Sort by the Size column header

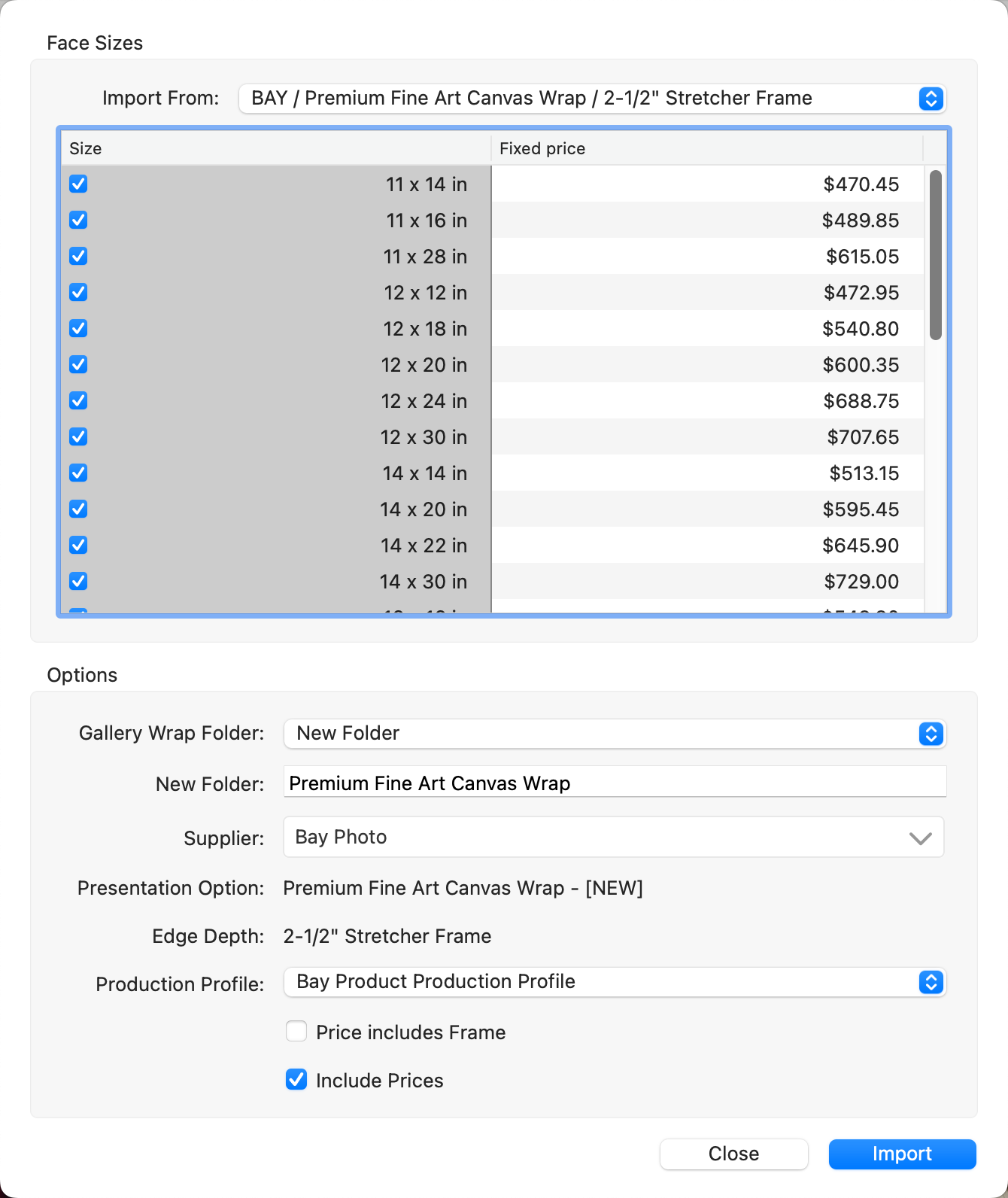(x=275, y=149)
